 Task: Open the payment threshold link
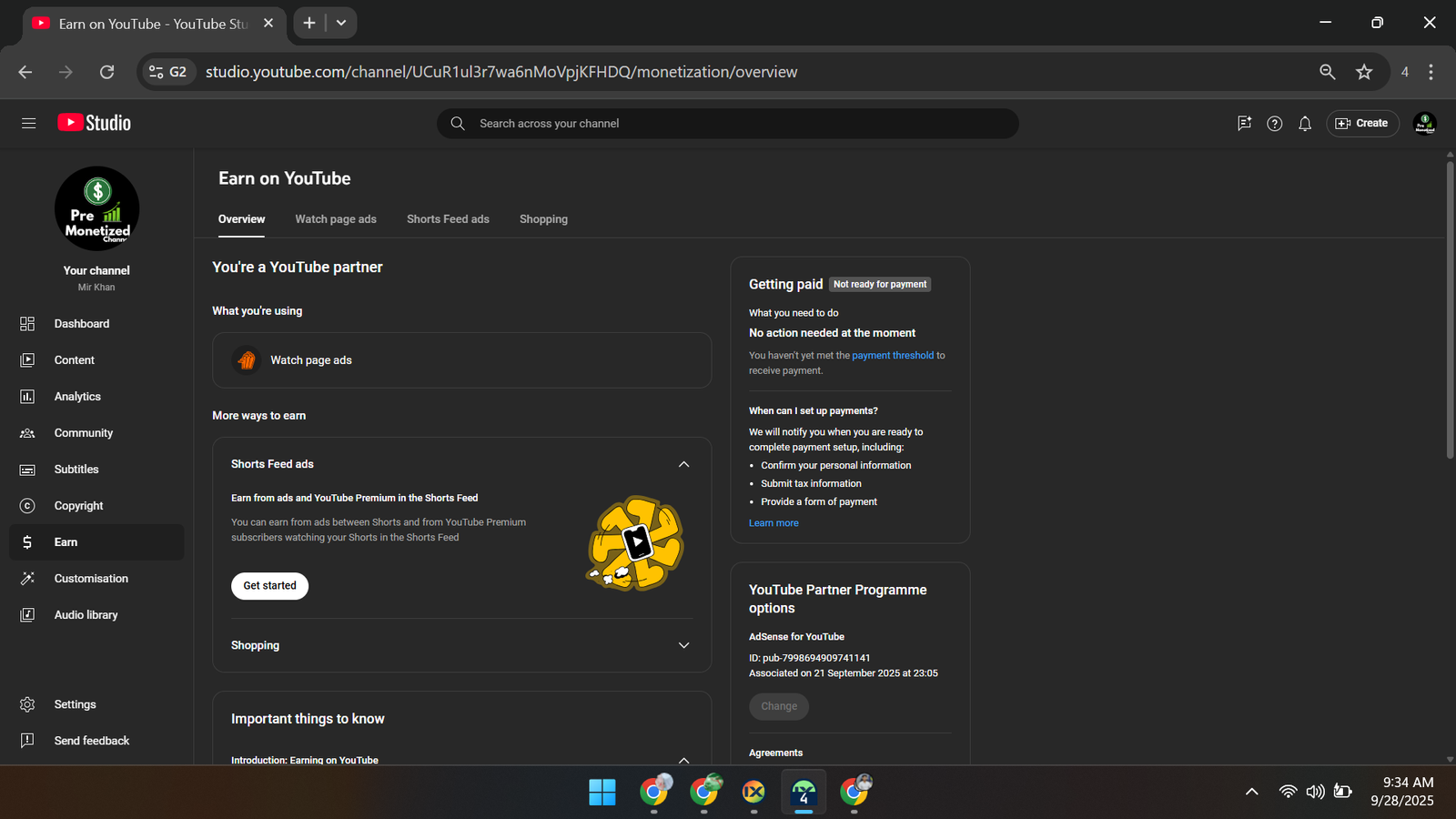[892, 356]
